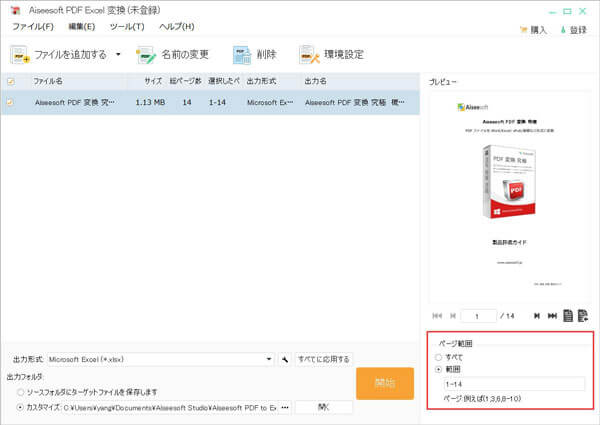
Task: Jump to last preview page
Action: (552, 316)
